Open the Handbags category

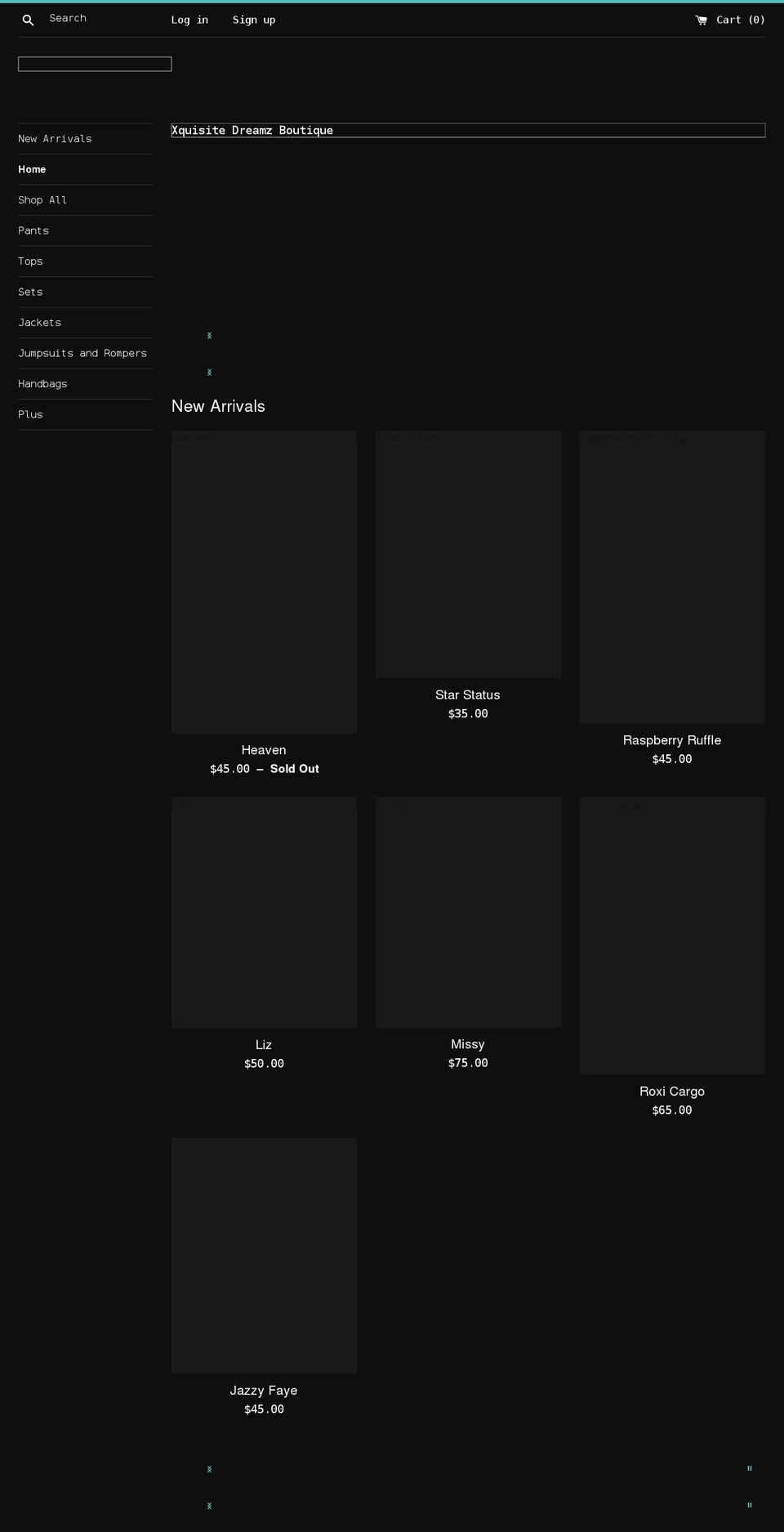click(42, 384)
